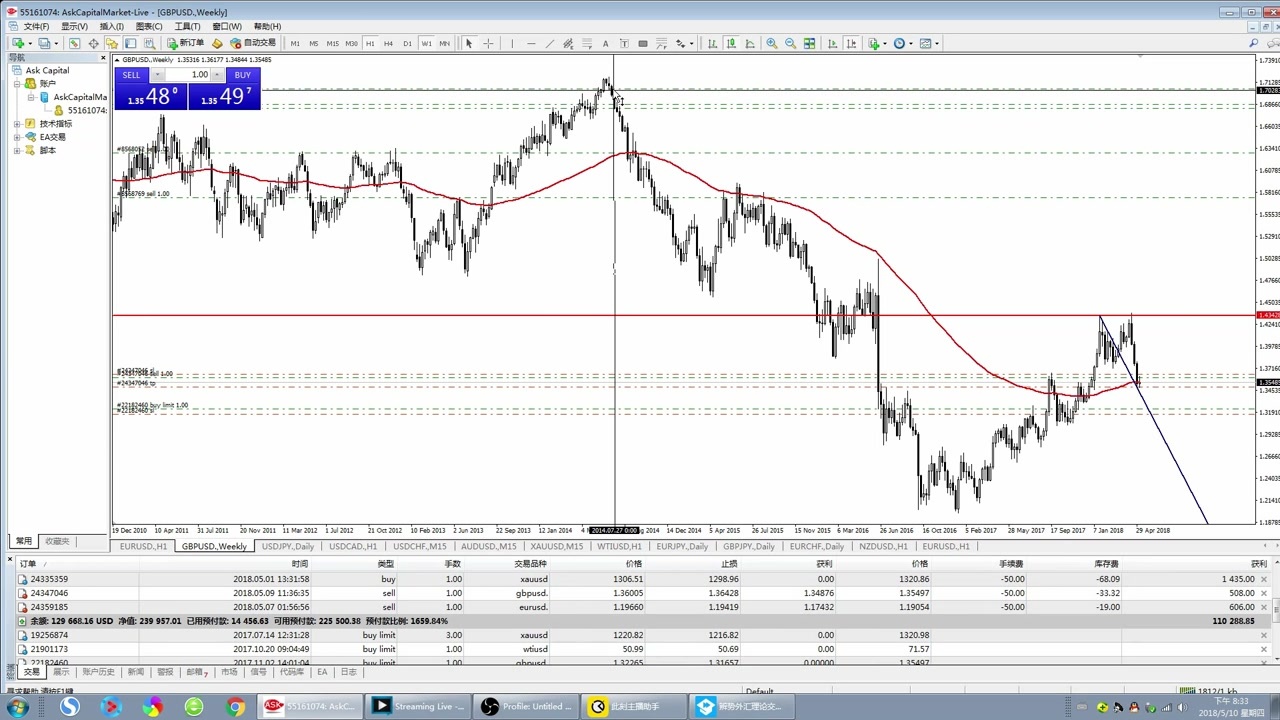The image size is (1280, 720).
Task: Toggle the Navigator panel star-folder icon
Action: (x=112, y=43)
